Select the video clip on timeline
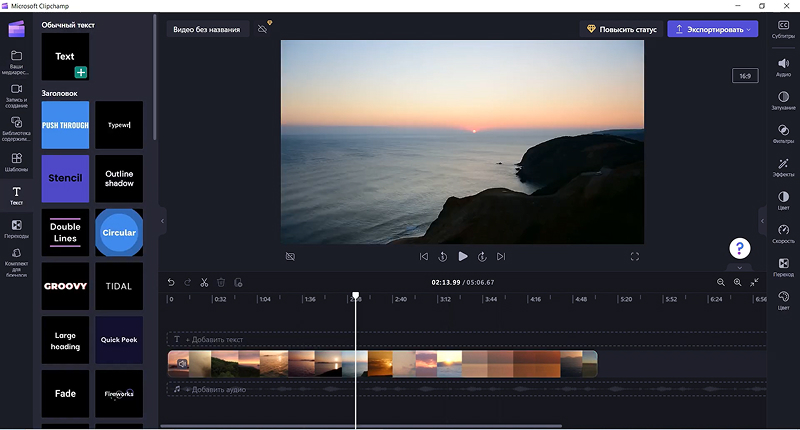The image size is (800, 430). click(382, 364)
